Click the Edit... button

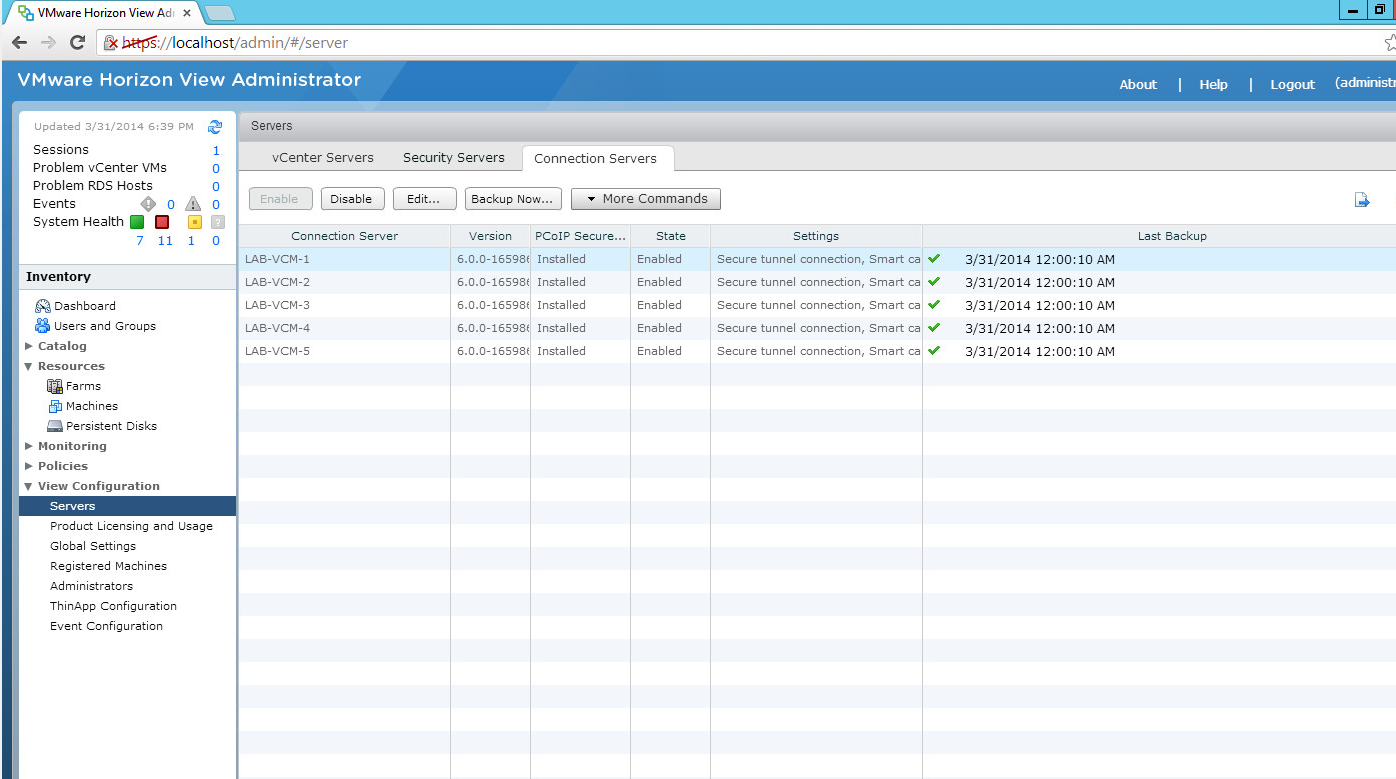[424, 199]
